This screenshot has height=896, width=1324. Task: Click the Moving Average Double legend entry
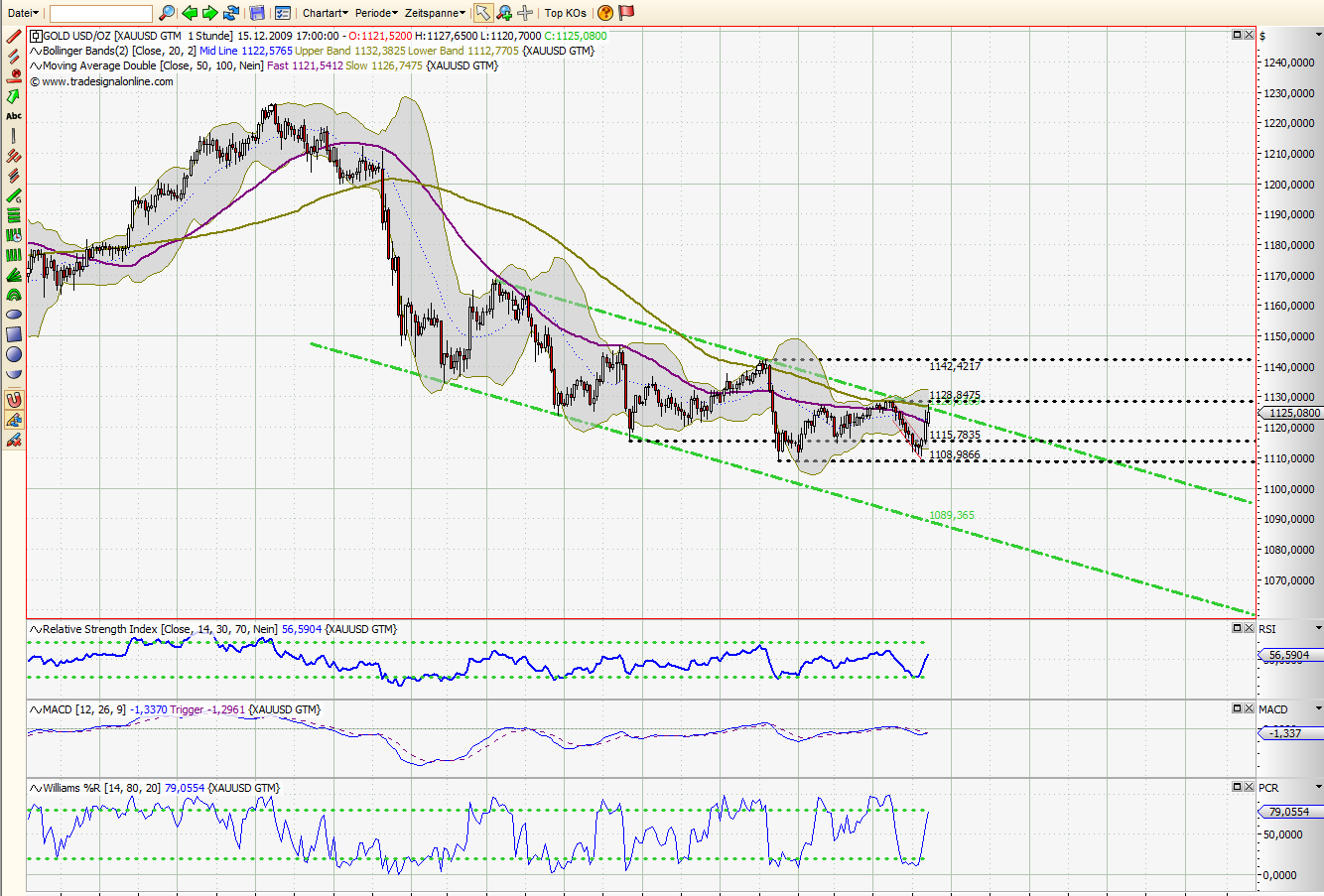pyautogui.click(x=264, y=65)
